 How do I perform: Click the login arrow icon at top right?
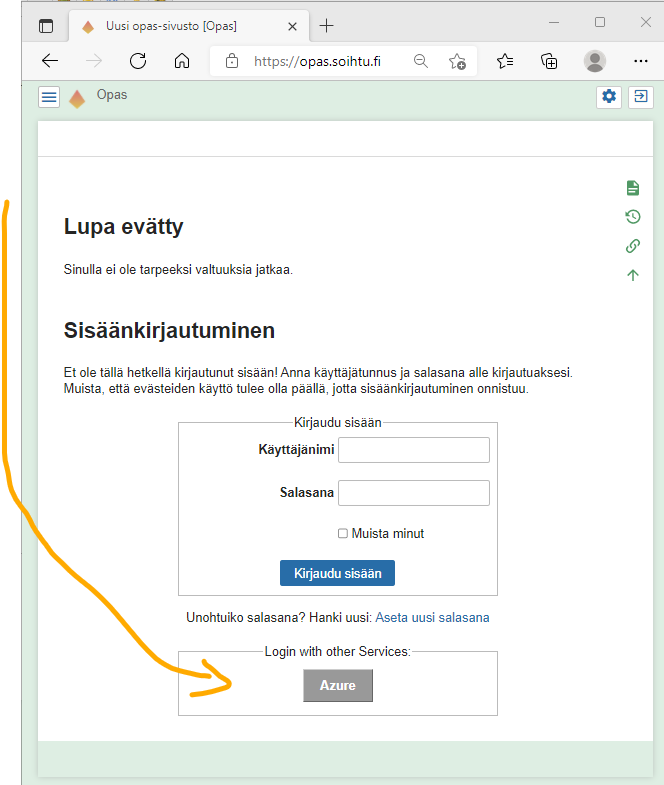click(x=640, y=96)
